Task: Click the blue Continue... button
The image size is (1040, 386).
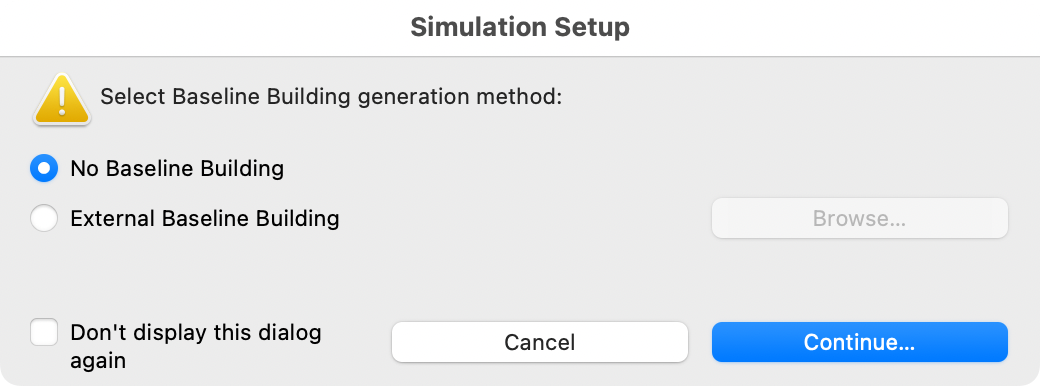Action: (860, 342)
